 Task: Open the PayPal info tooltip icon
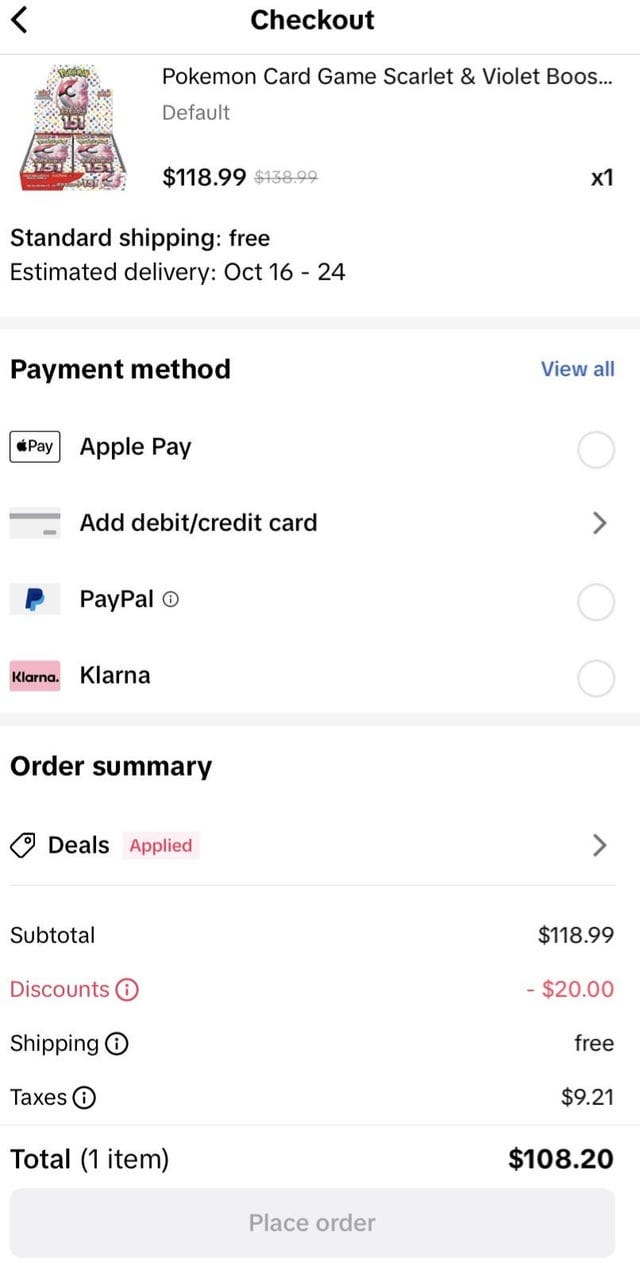[x=172, y=599]
